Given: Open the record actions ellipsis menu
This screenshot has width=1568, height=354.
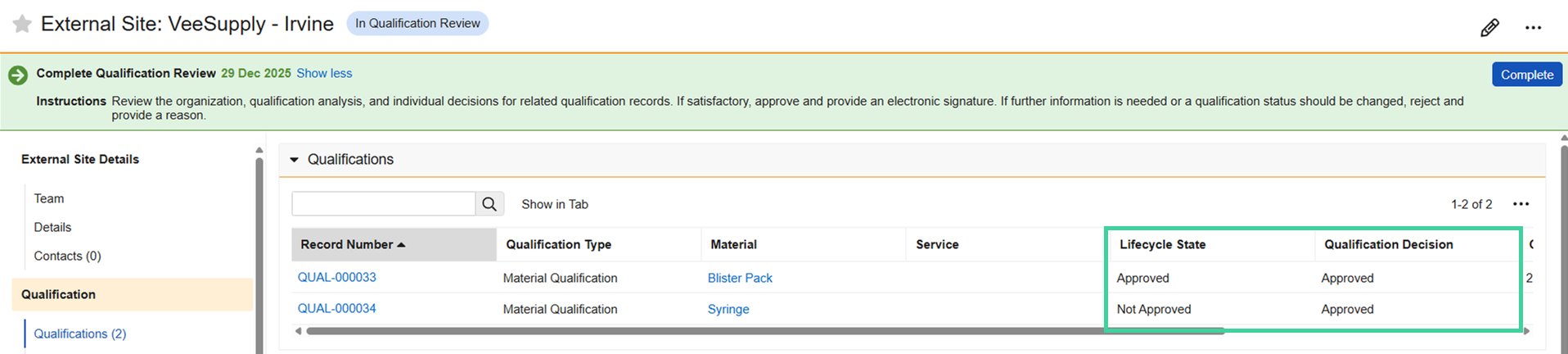Looking at the screenshot, I should coord(1533,28).
